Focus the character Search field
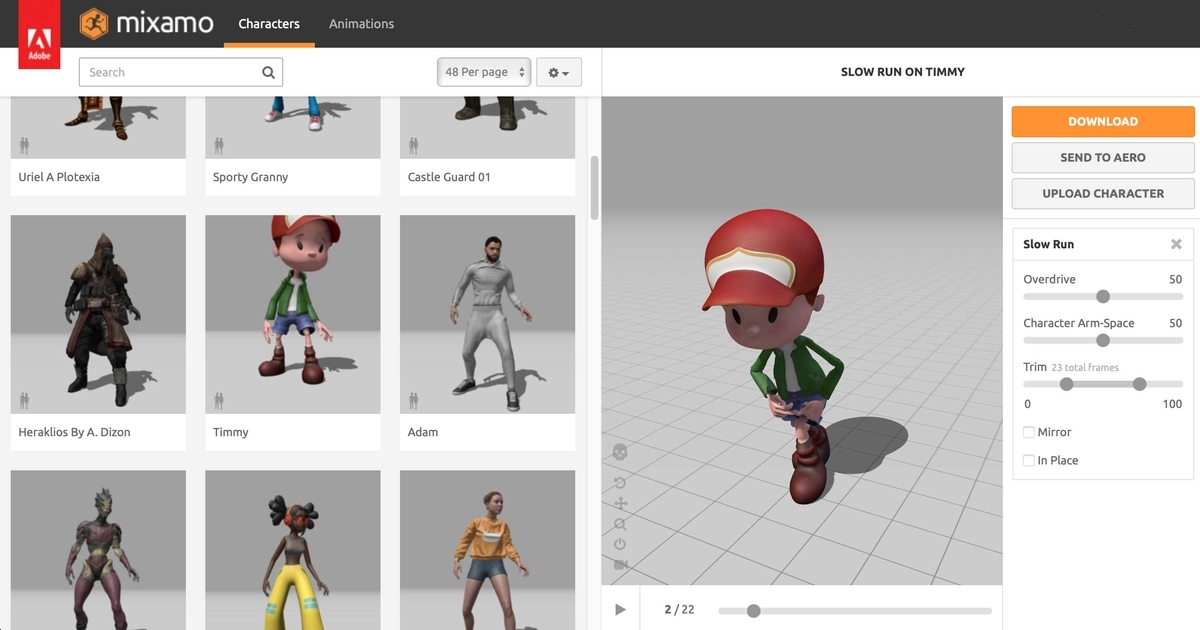This screenshot has height=630, width=1200. (x=181, y=72)
